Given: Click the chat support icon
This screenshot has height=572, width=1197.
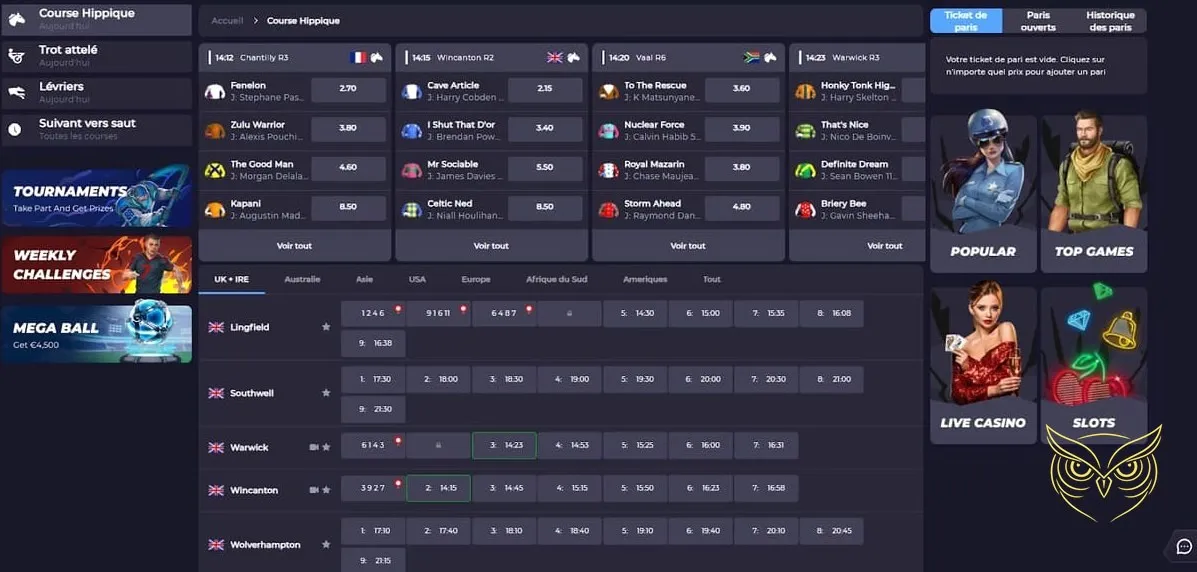Looking at the screenshot, I should (1184, 546).
